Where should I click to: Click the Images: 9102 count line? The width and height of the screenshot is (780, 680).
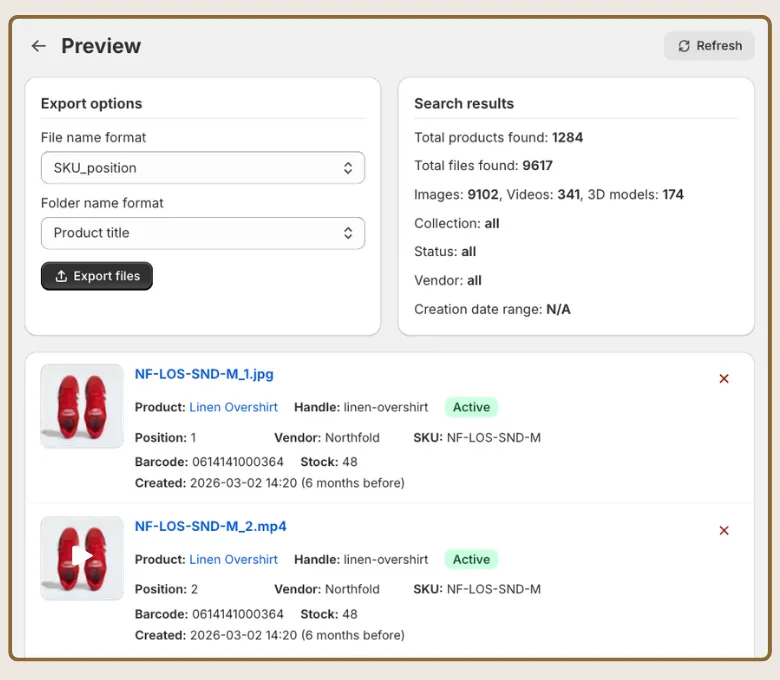(549, 194)
